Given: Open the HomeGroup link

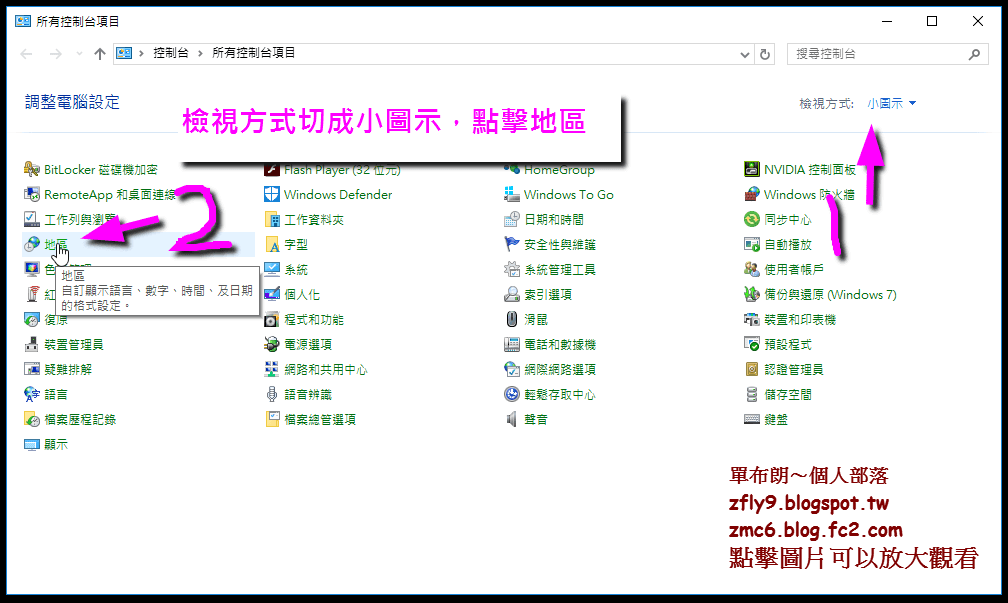Looking at the screenshot, I should [559, 170].
